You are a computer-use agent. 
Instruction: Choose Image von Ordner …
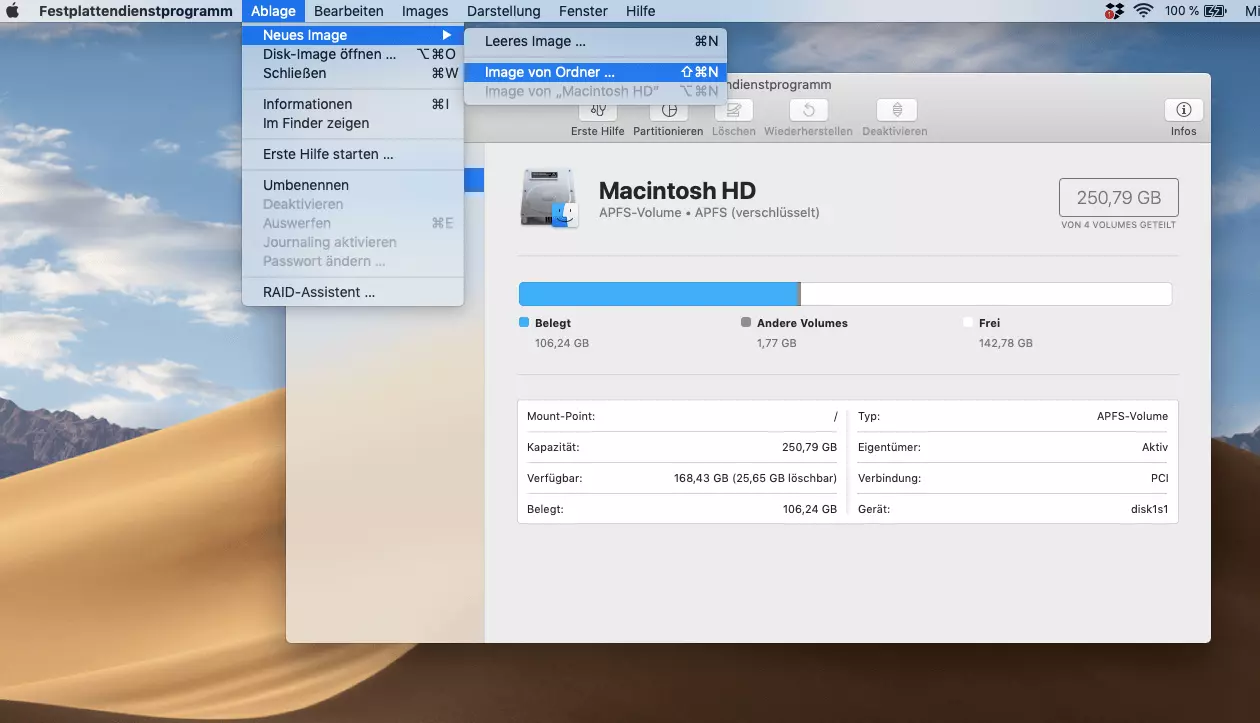(596, 72)
